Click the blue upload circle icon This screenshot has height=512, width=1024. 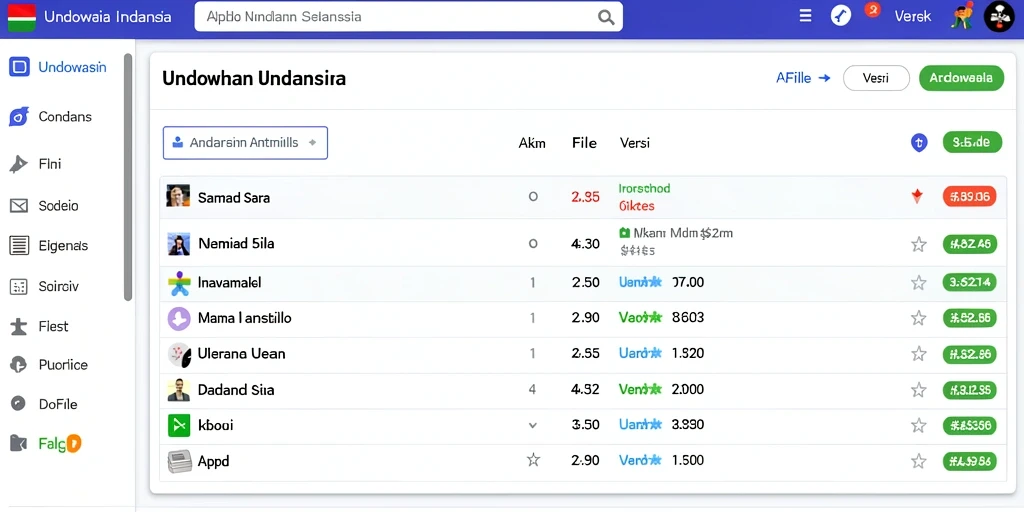tap(919, 142)
